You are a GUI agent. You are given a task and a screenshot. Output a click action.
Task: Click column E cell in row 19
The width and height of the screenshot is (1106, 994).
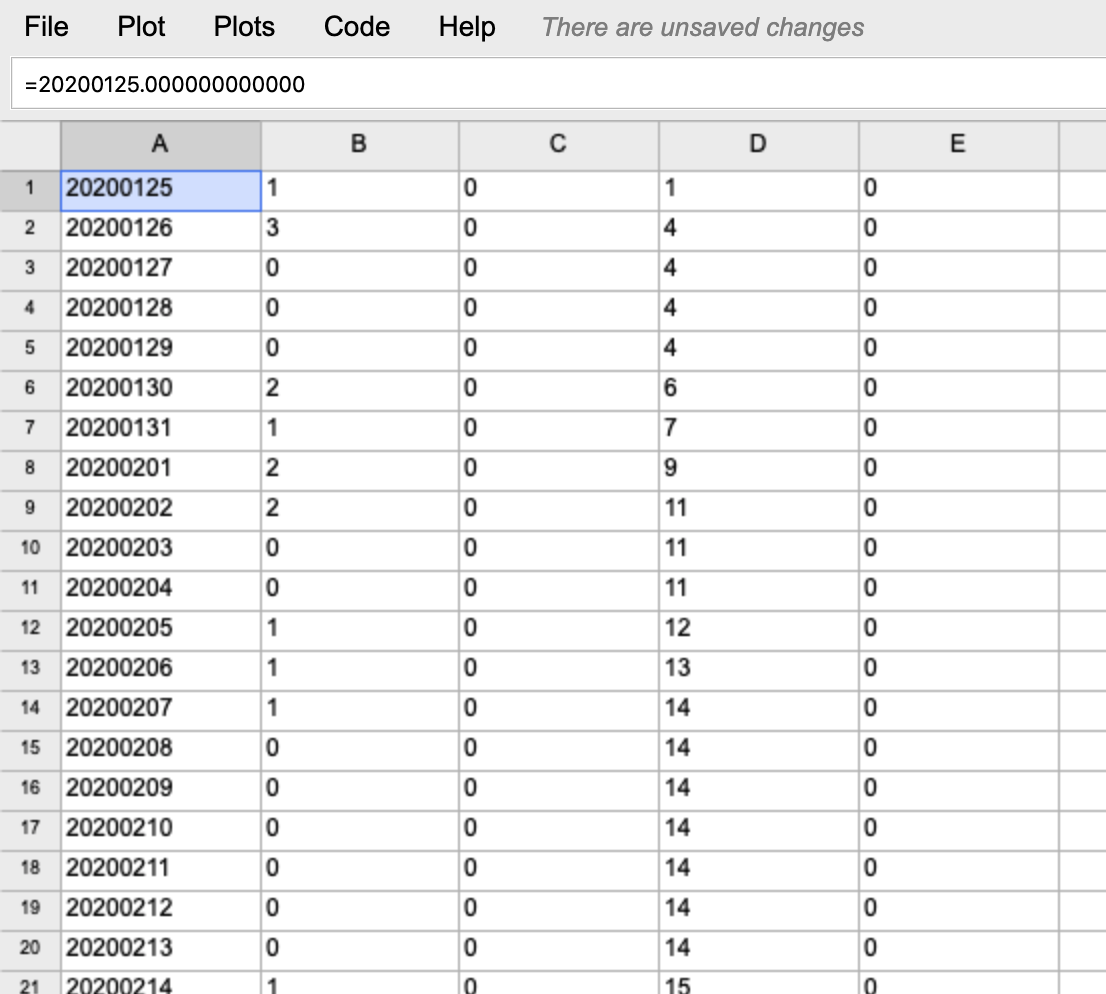[959, 910]
